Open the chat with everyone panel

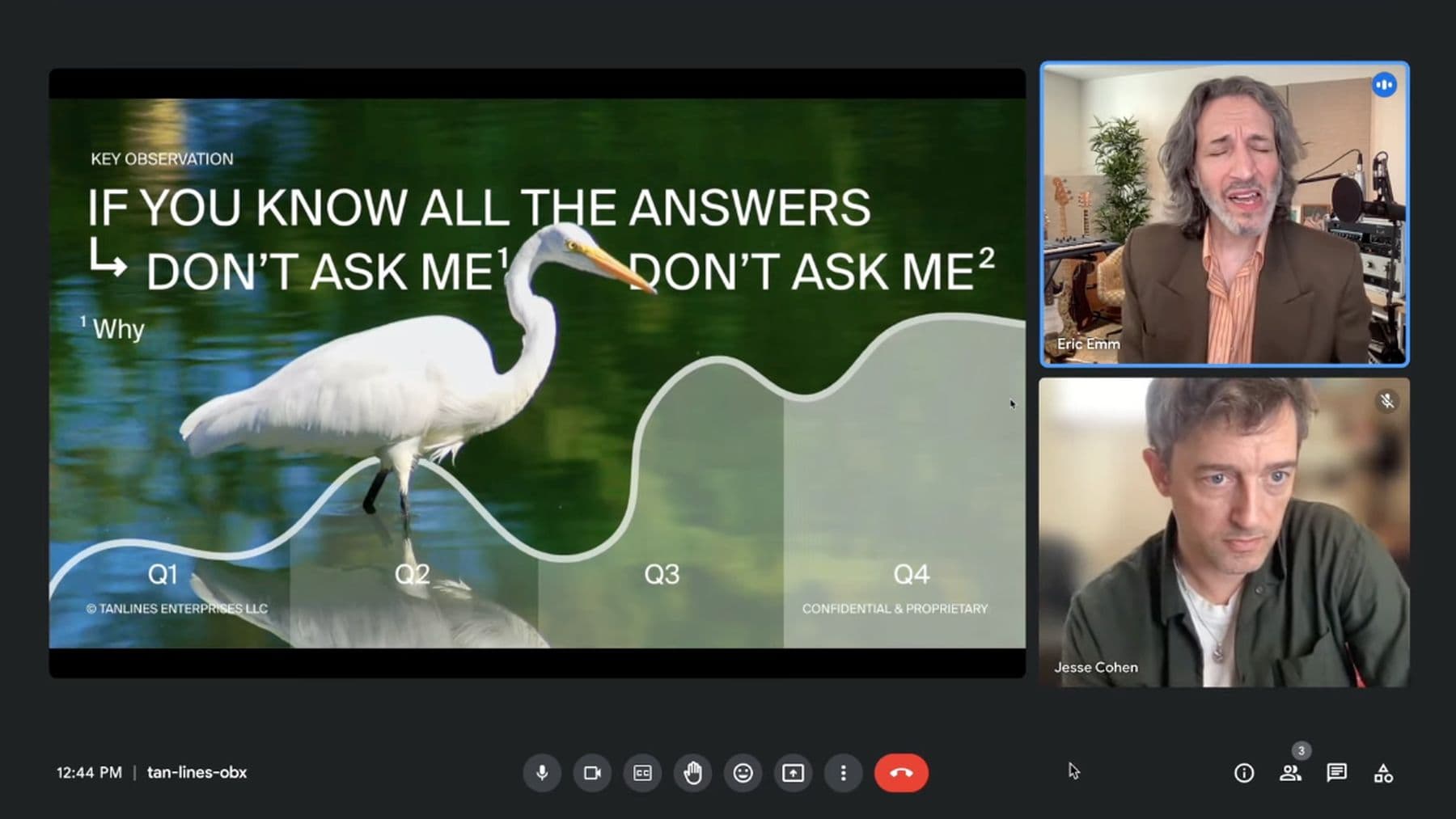pos(1336,773)
